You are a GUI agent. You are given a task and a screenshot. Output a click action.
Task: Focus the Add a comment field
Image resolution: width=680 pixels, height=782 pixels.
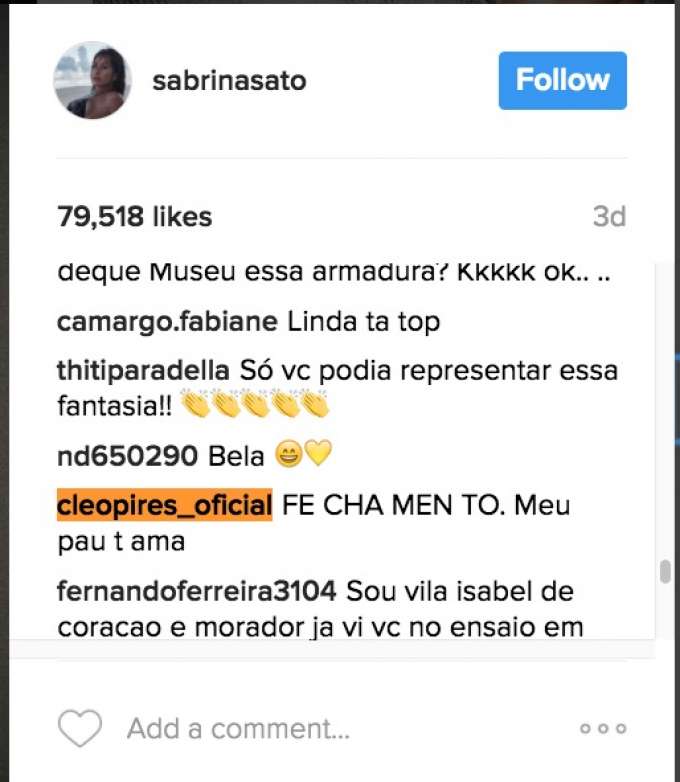coord(238,729)
